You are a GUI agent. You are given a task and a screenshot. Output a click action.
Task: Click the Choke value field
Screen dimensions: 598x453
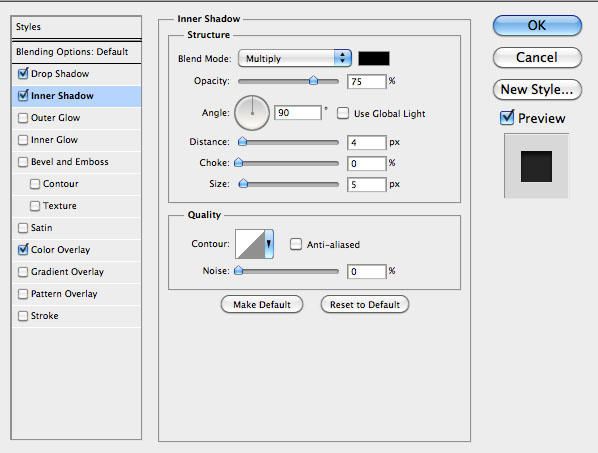(x=367, y=164)
